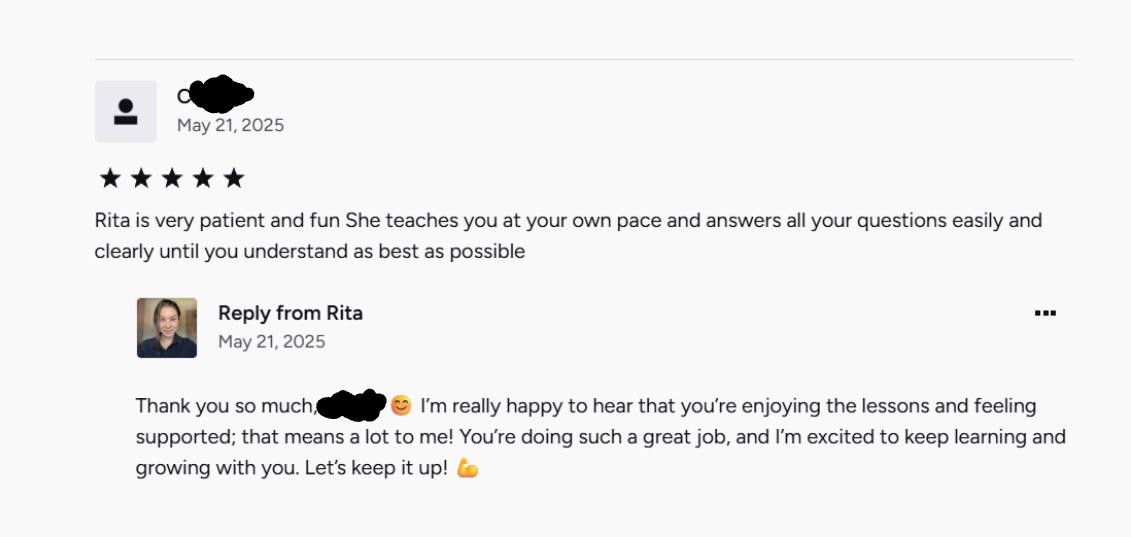Click the redacted reviewer name above the review
Image resolution: width=1131 pixels, height=537 pixels.
(x=217, y=95)
